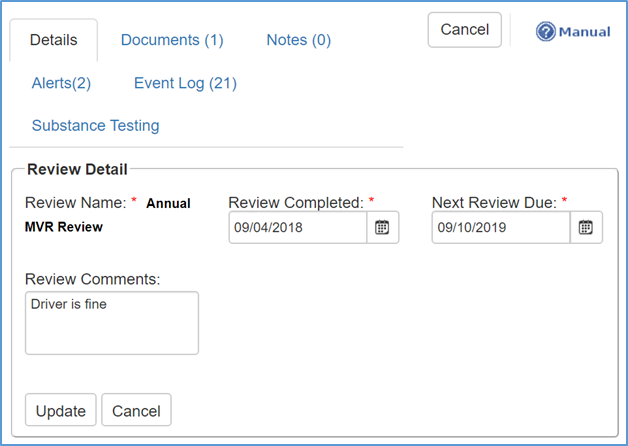Click inside the Review Comments text box

(111, 323)
